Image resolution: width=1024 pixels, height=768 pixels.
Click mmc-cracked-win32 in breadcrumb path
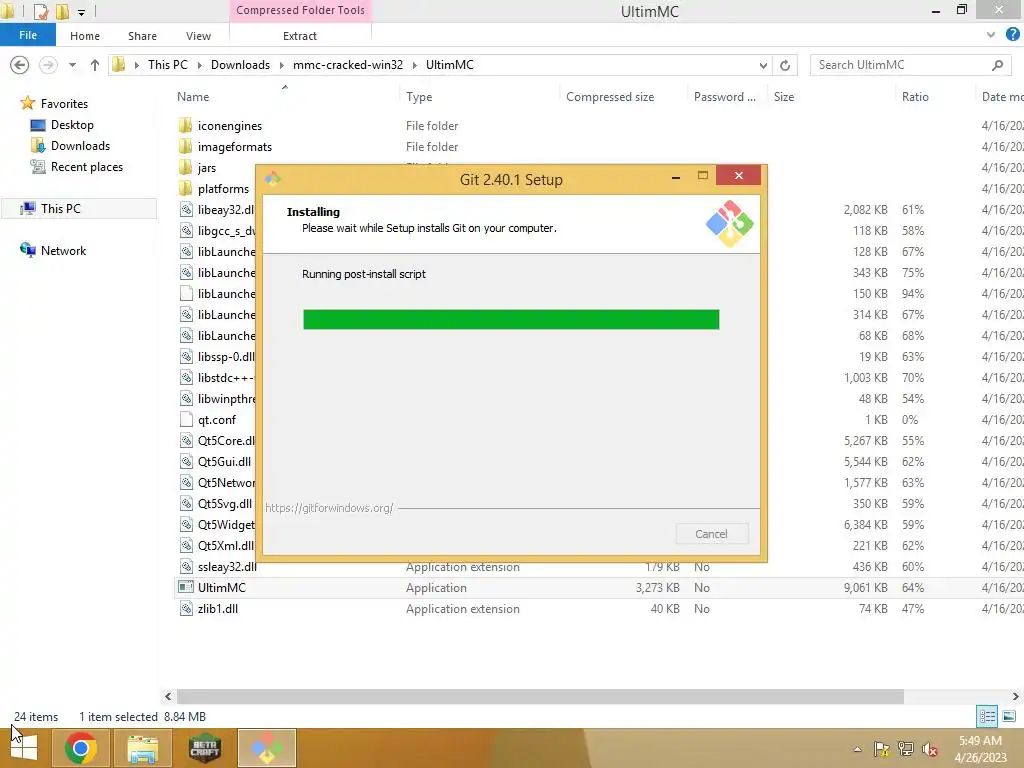347,65
